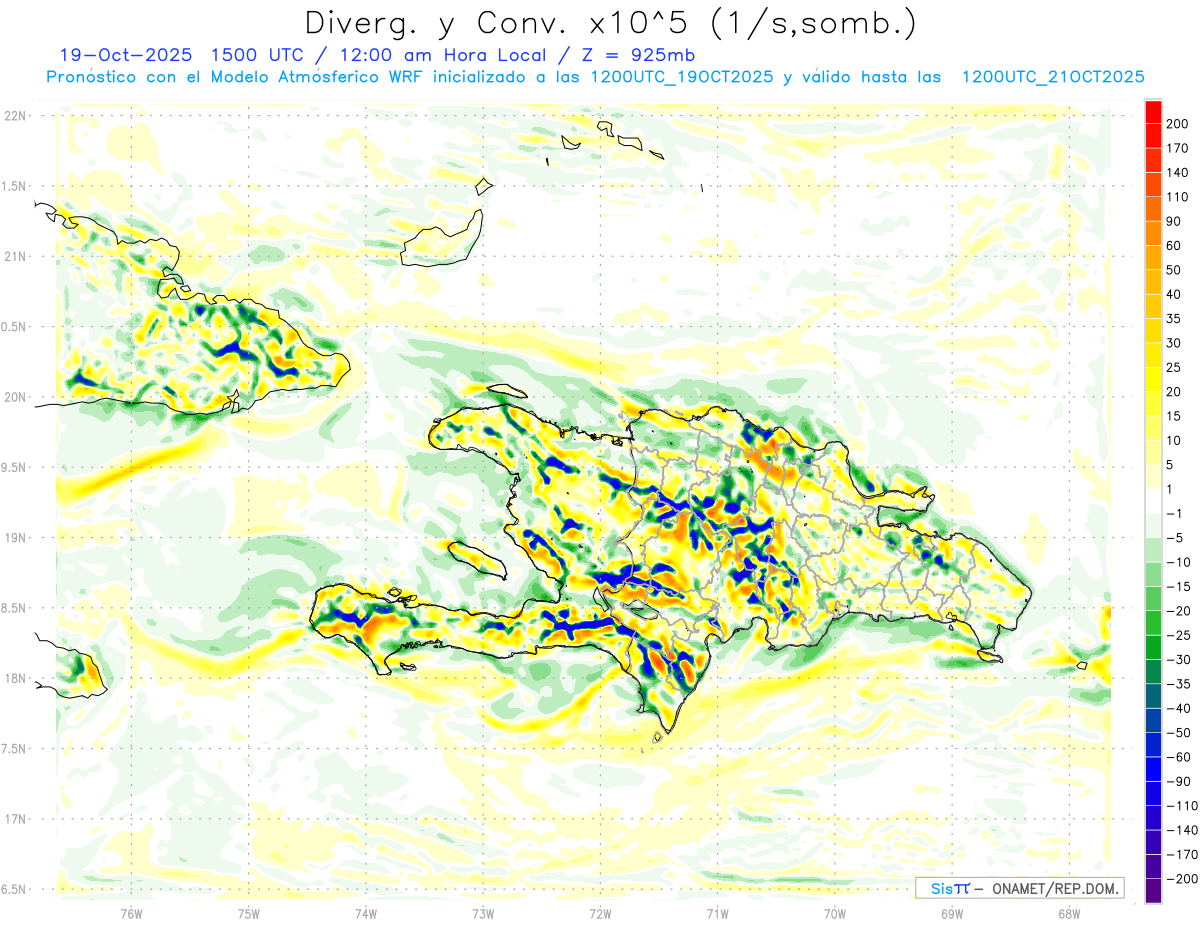Click the '-10' color scale value
Image resolution: width=1200 pixels, height=927 pixels.
[1179, 562]
